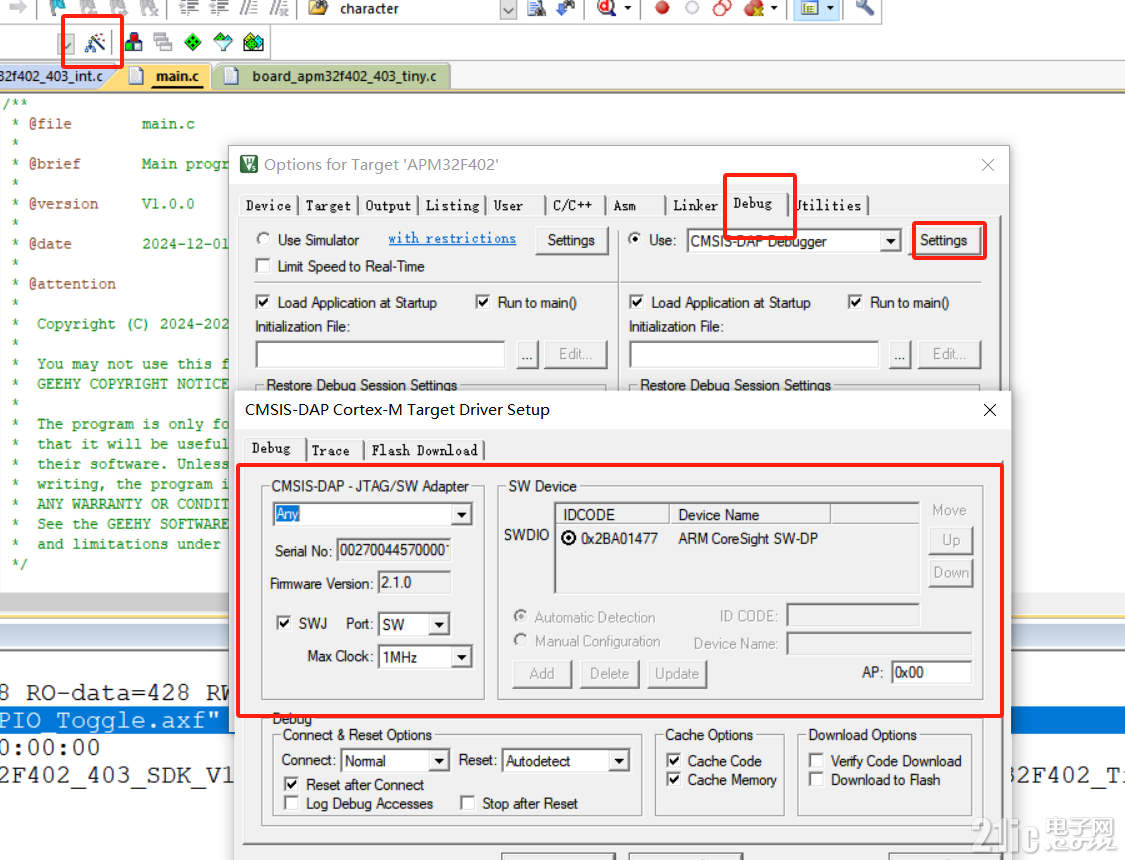1125x860 pixels.
Task: Open Port SW dropdown
Action: click(439, 624)
